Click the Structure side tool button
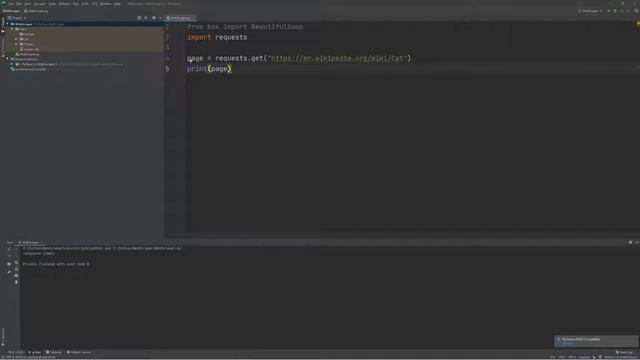The width and height of the screenshot is (640, 360). (x=3, y=47)
